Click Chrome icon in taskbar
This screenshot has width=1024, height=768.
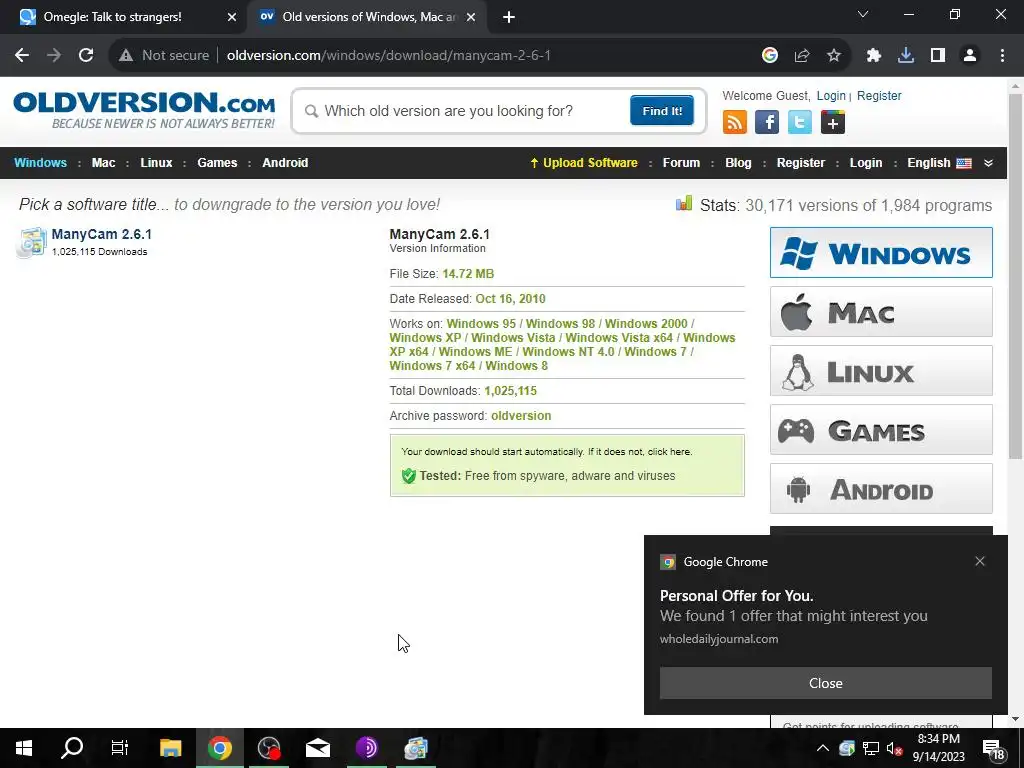coord(220,748)
